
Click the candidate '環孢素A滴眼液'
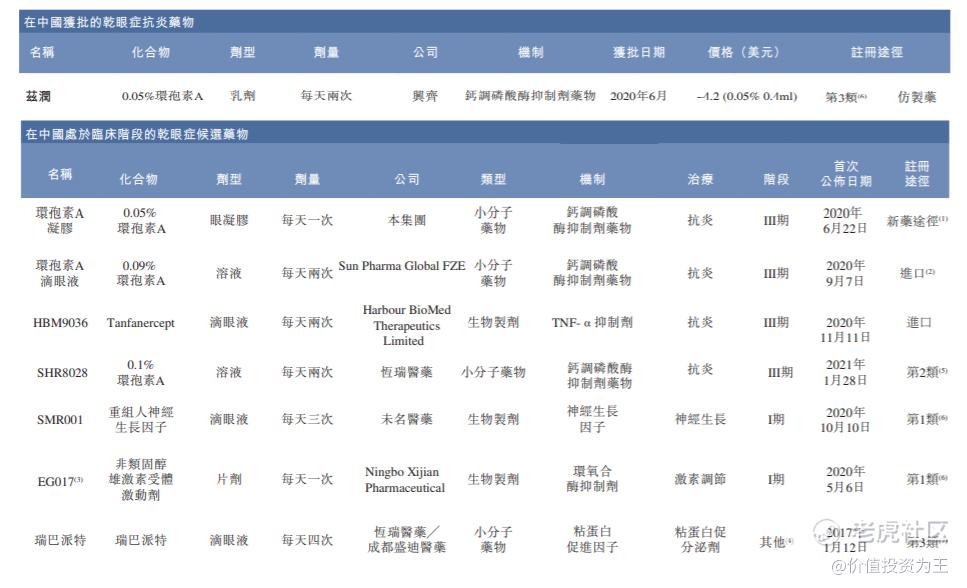tap(60, 273)
